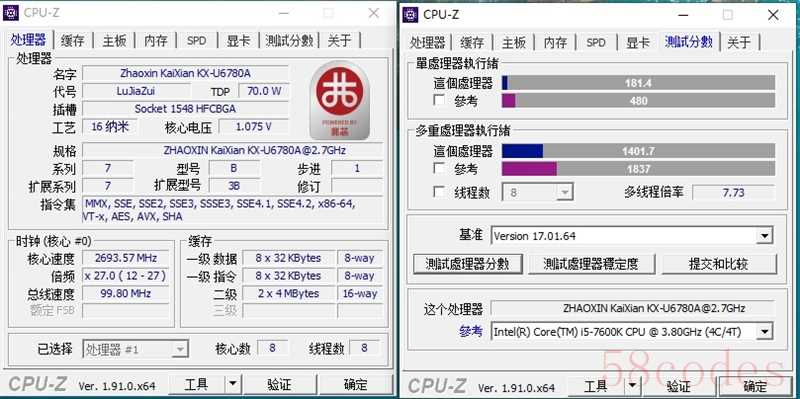Click the multi-thread 1401.7 score bar
800x399 pixels.
tap(638, 151)
